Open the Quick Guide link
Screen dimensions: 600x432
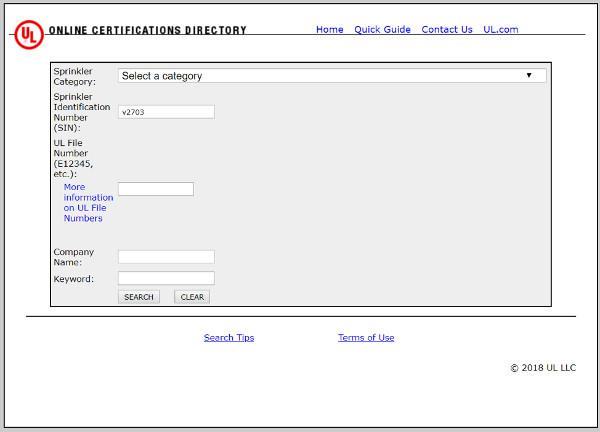coord(382,29)
